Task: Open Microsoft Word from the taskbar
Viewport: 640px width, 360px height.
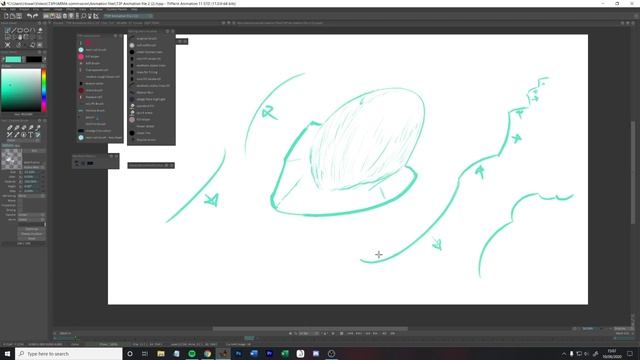Action: [254, 353]
